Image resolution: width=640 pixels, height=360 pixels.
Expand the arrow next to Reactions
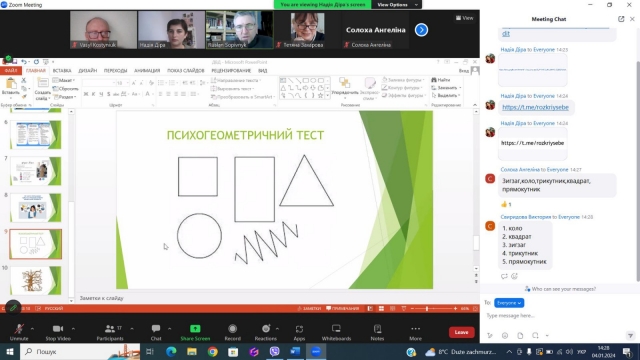coord(277,329)
